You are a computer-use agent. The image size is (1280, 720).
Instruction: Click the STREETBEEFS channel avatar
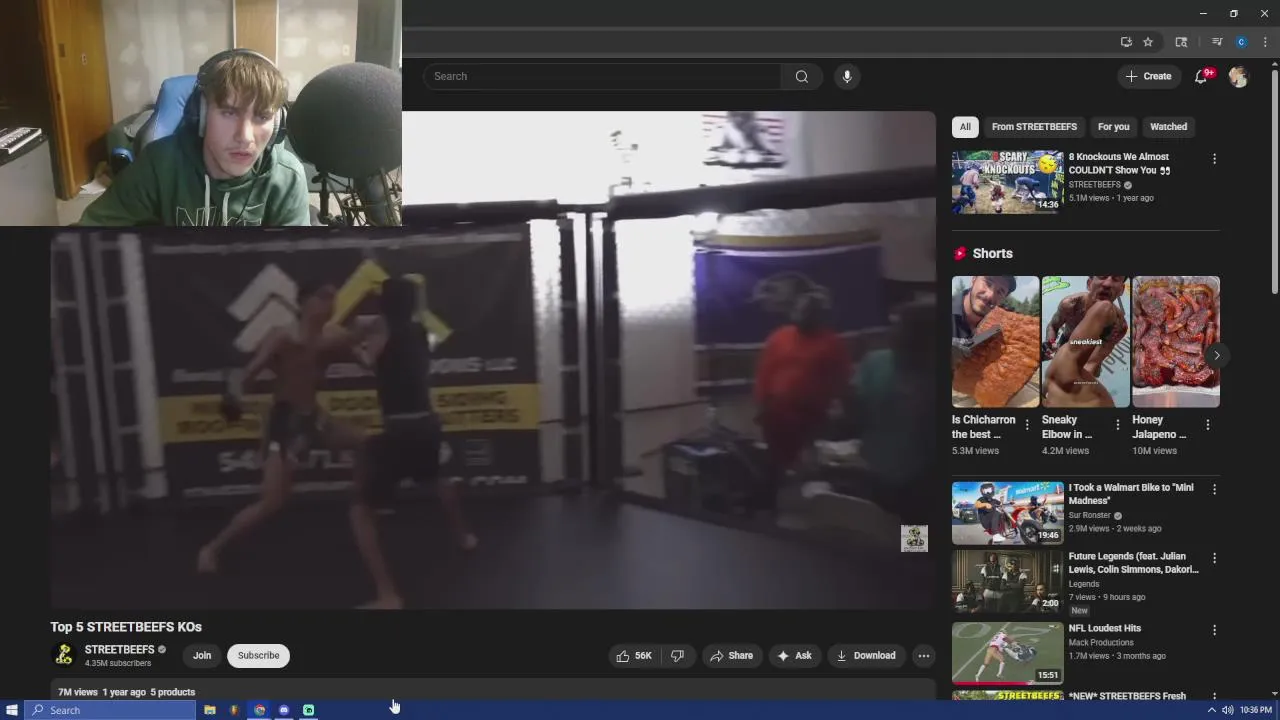[x=64, y=655]
